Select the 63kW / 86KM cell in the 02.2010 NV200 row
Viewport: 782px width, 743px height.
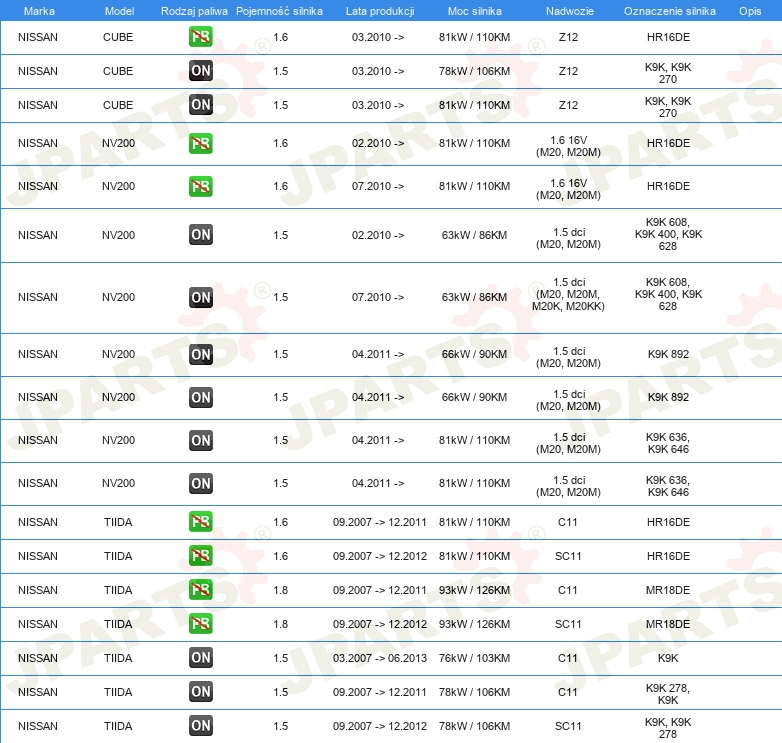474,235
